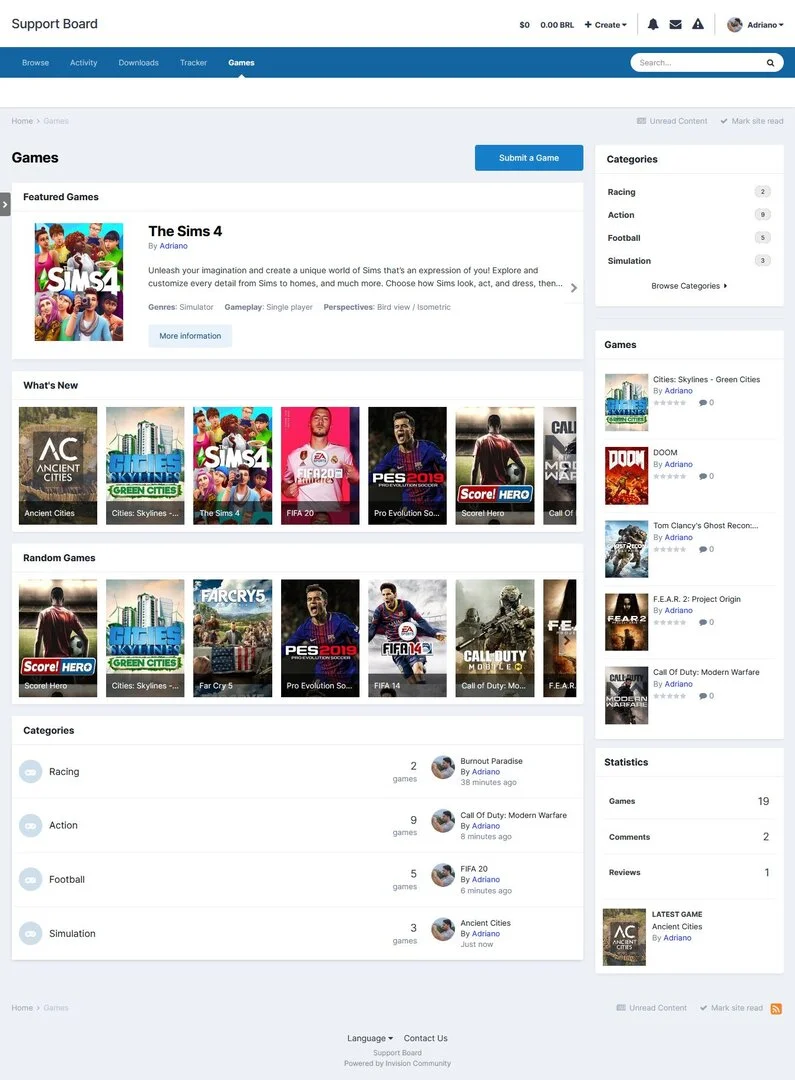
Task: Open the notifications bell icon
Action: coord(653,24)
